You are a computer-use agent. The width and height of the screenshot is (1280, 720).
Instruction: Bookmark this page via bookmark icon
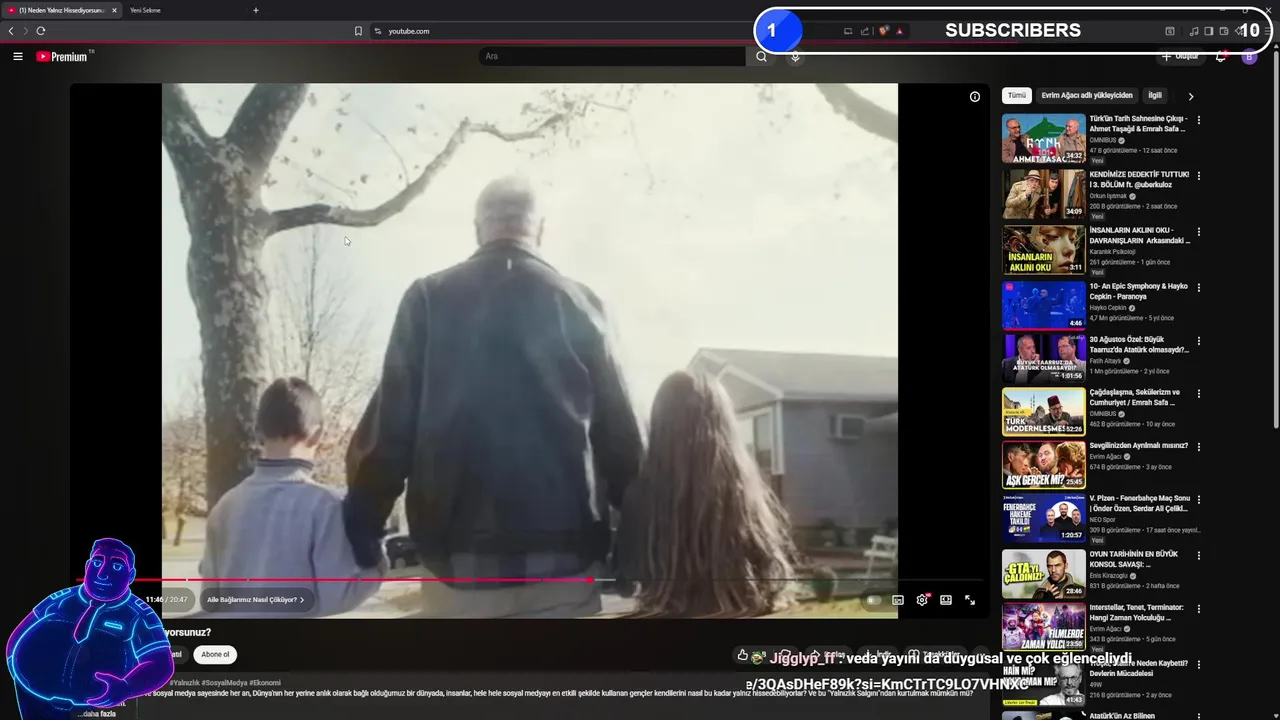[358, 31]
